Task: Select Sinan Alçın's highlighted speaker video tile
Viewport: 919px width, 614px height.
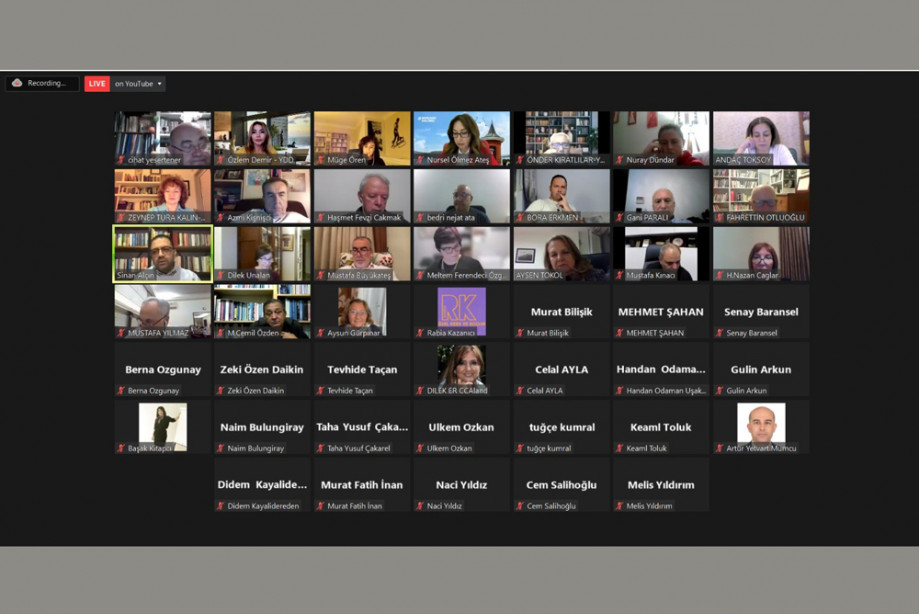Action: 162,253
